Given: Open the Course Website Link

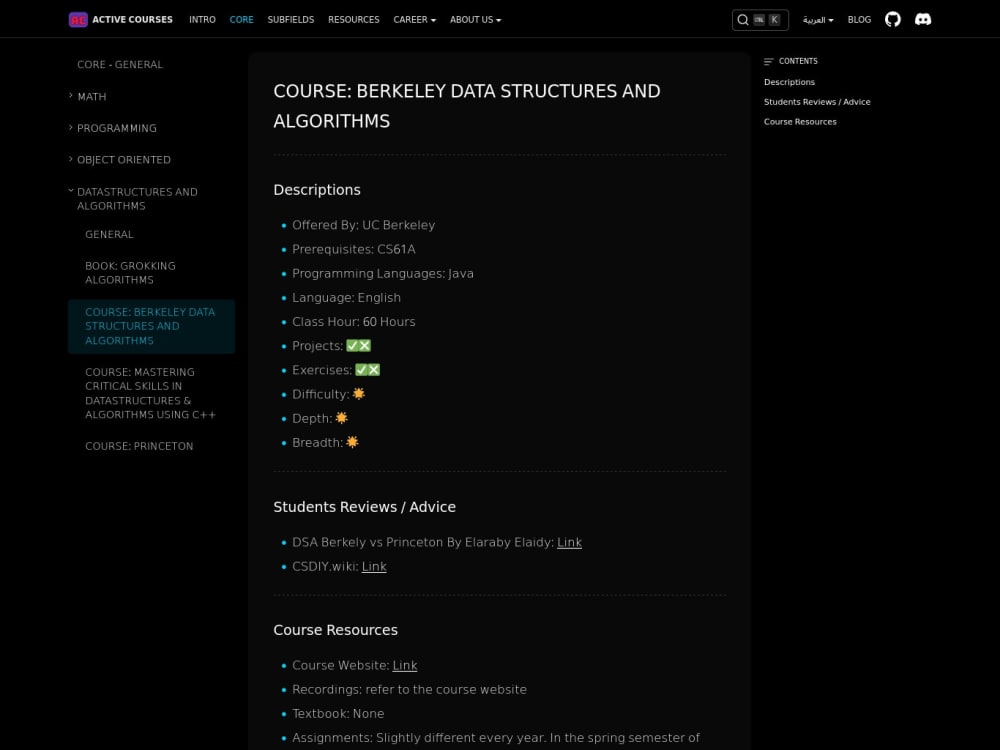Looking at the screenshot, I should click(404, 665).
